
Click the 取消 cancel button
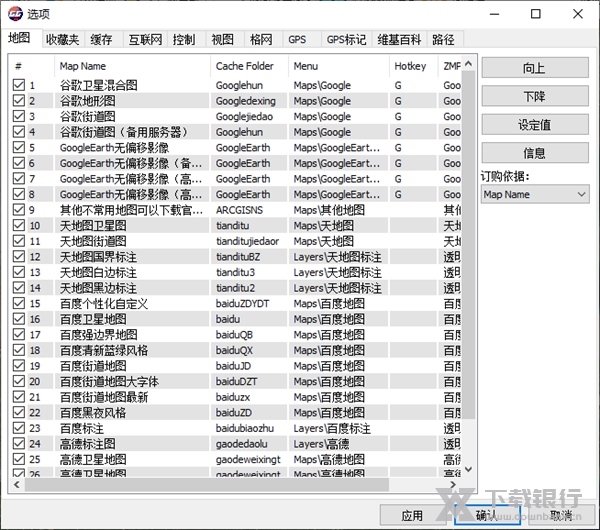pos(561,515)
